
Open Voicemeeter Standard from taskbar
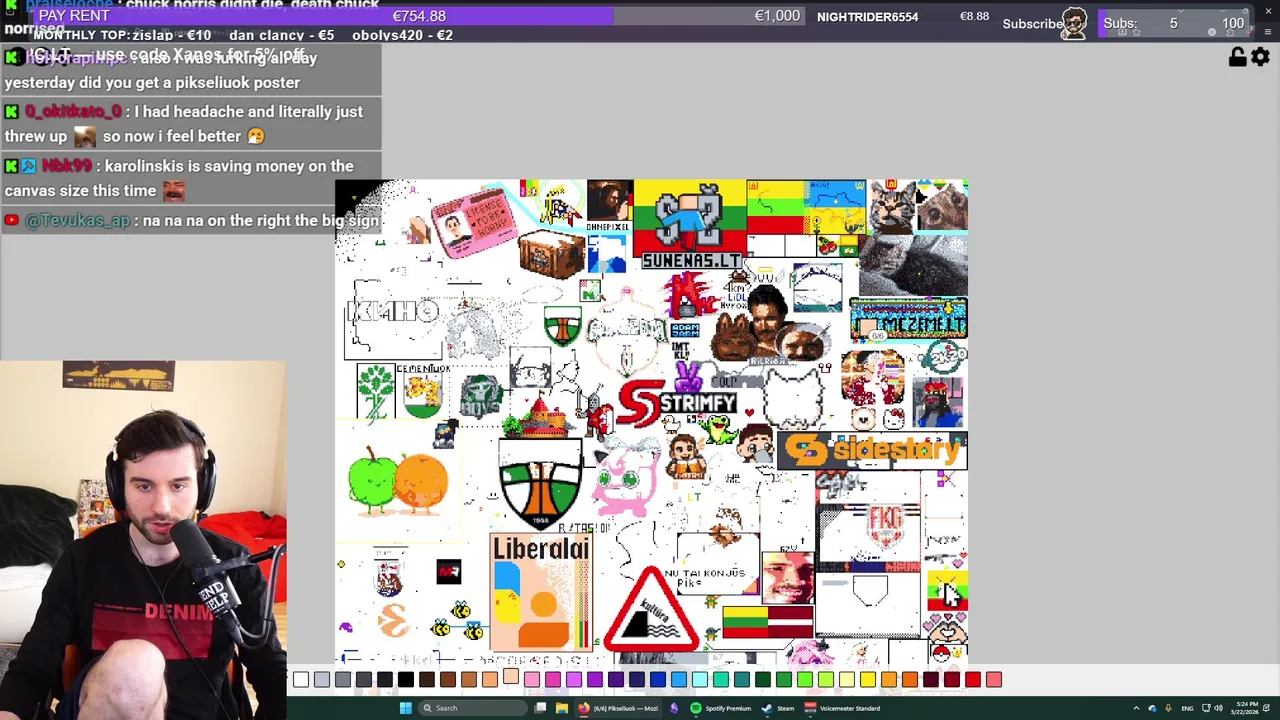843,708
